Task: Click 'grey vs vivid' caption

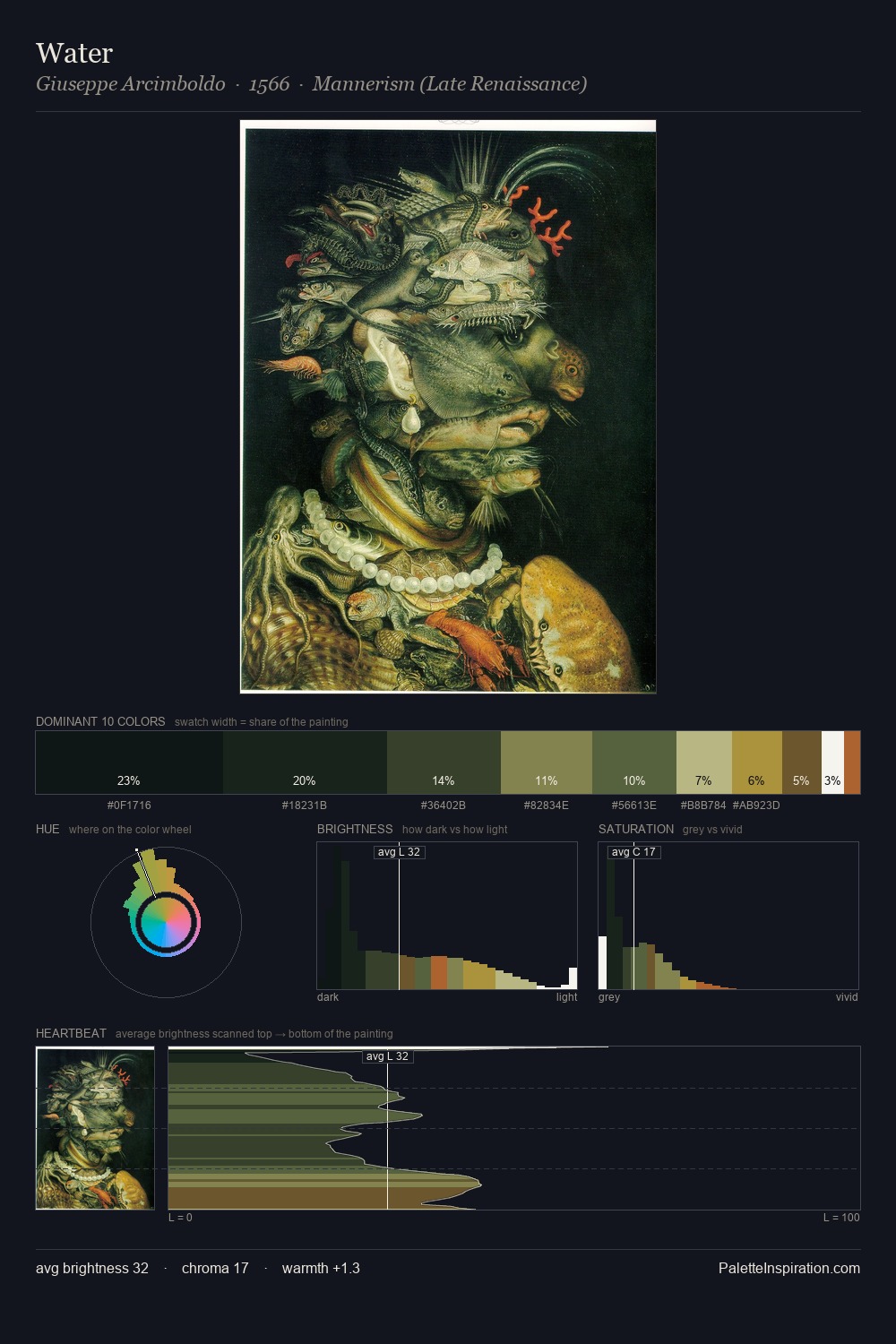Action: pyautogui.click(x=712, y=830)
